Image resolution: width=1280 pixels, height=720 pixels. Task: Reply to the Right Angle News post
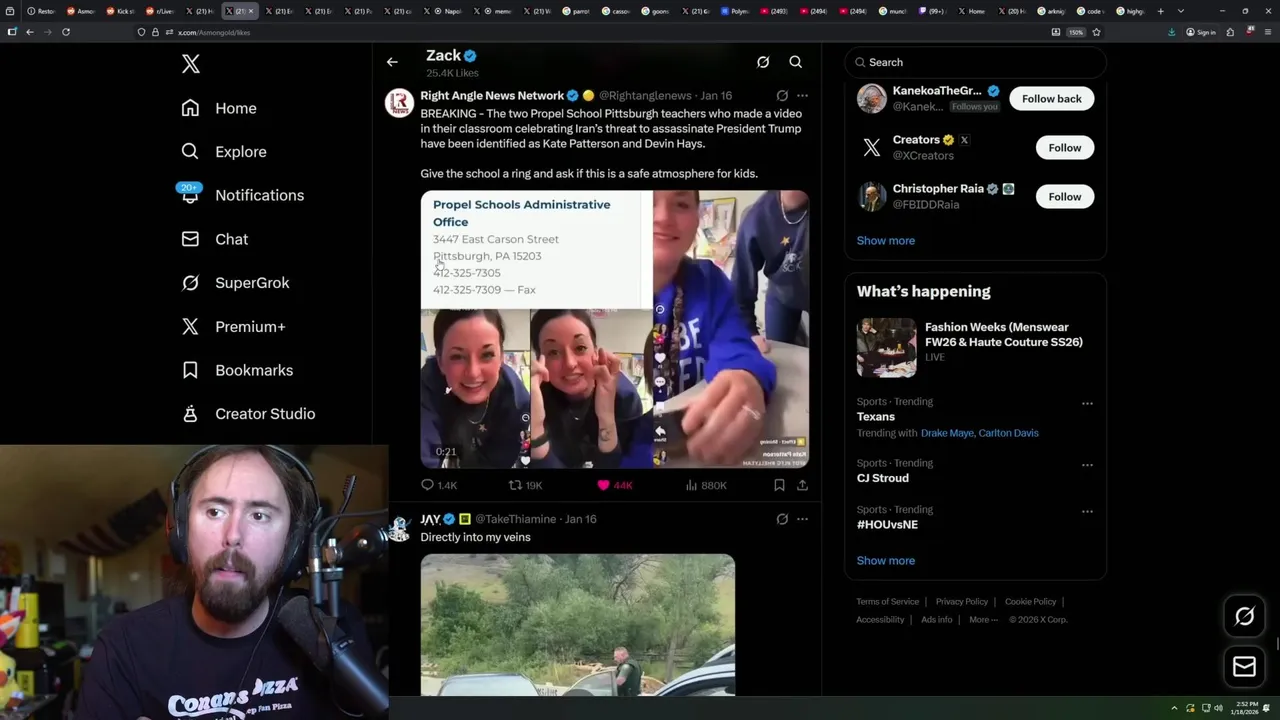[x=438, y=485]
